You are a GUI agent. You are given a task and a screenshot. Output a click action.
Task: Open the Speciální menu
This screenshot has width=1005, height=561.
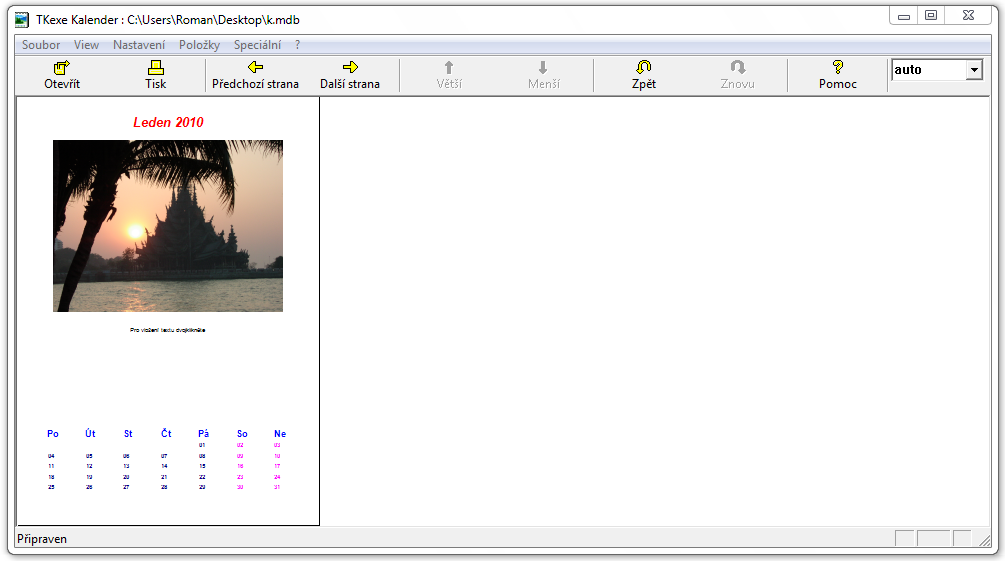(x=257, y=45)
